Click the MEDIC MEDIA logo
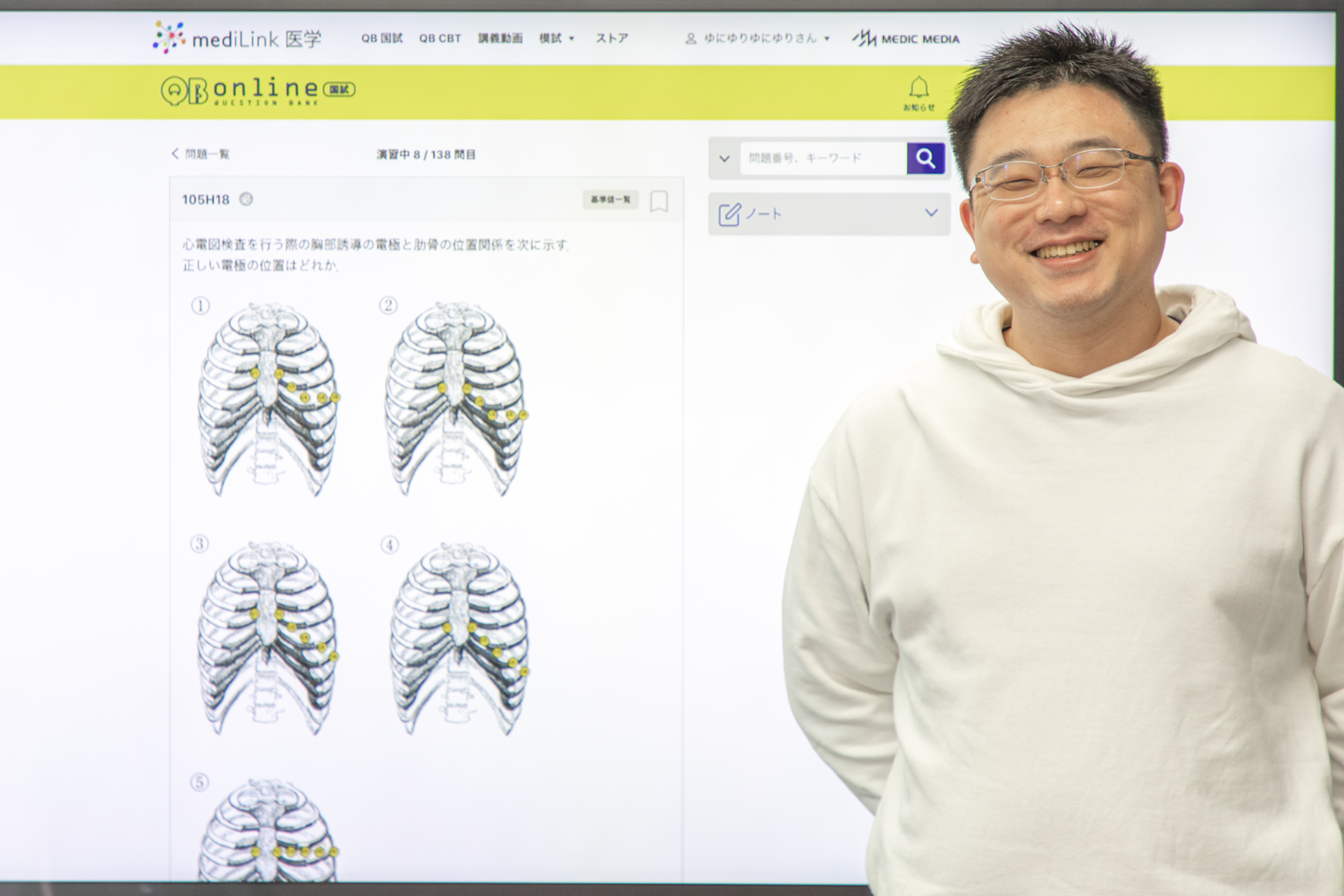Image resolution: width=1344 pixels, height=896 pixels. [x=905, y=38]
